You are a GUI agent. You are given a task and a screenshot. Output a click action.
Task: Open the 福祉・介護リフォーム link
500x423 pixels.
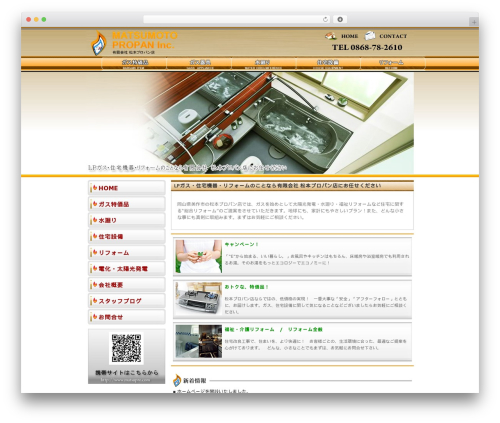click(249, 329)
